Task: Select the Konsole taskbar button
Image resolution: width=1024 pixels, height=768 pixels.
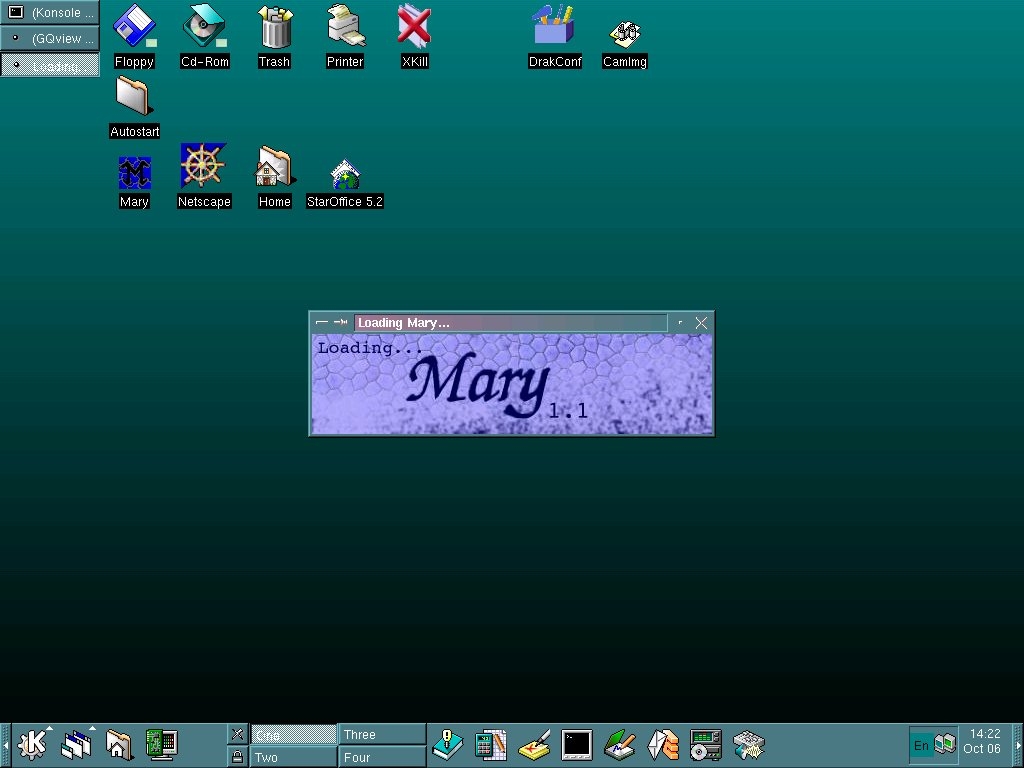Action: (x=50, y=13)
